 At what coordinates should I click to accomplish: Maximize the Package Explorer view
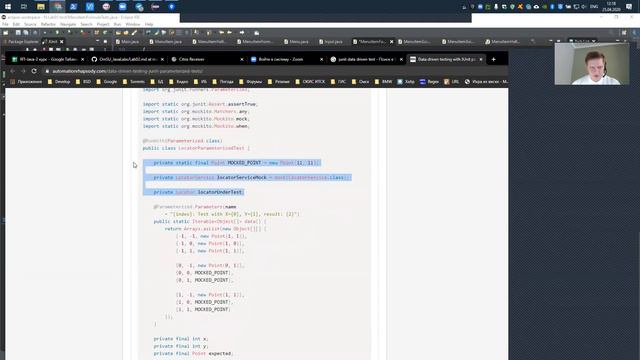[x=105, y=41]
